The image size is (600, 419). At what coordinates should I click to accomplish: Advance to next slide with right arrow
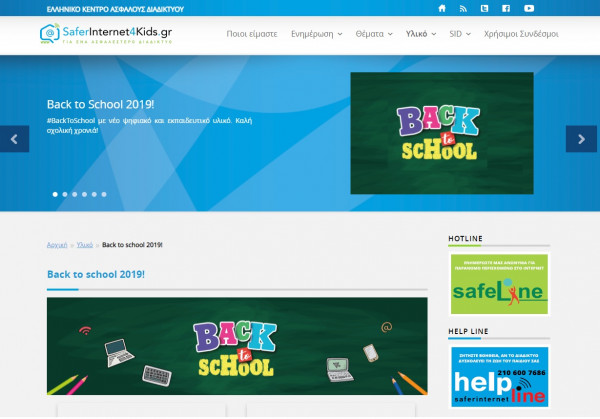[581, 139]
